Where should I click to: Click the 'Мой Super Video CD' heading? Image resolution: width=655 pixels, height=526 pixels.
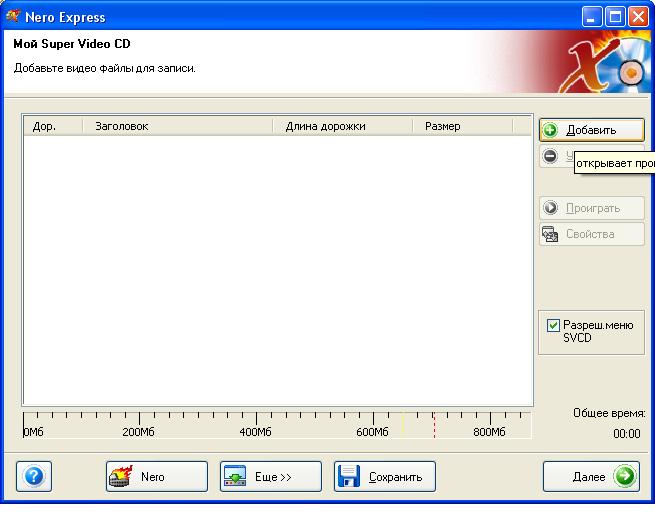72,44
